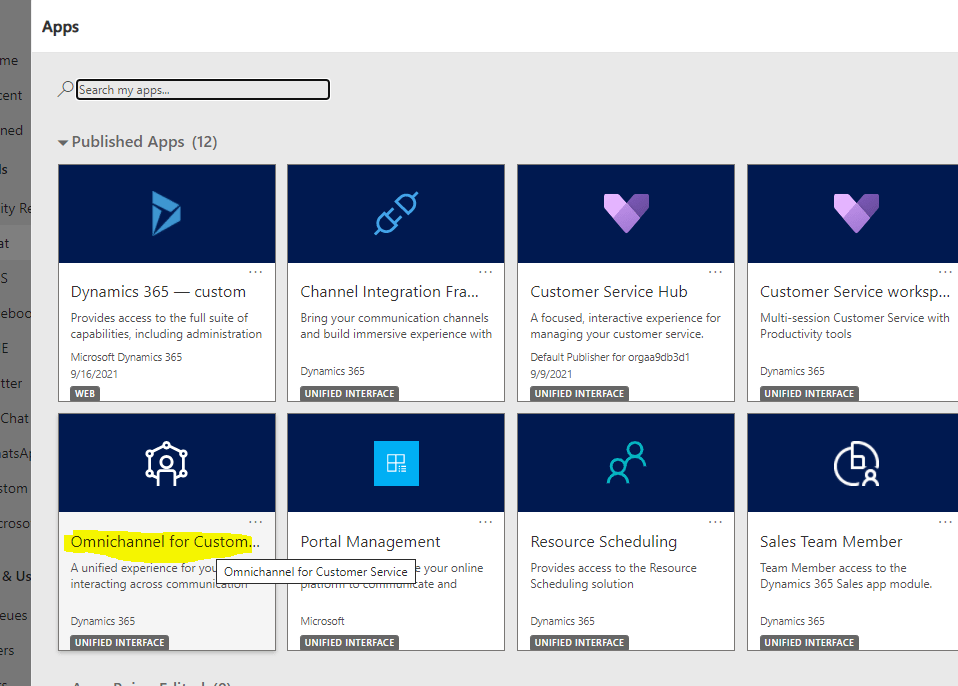Click the Resource Scheduling people icon
The width and height of the screenshot is (958, 686).
click(x=626, y=463)
